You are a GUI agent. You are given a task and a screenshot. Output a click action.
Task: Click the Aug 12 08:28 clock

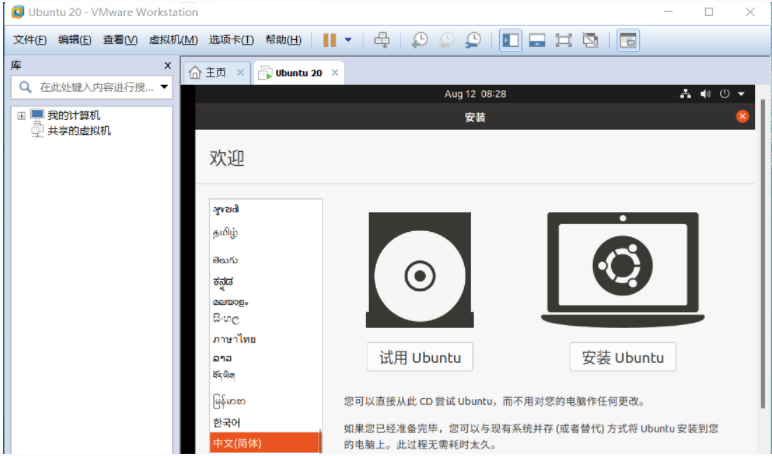coord(475,94)
